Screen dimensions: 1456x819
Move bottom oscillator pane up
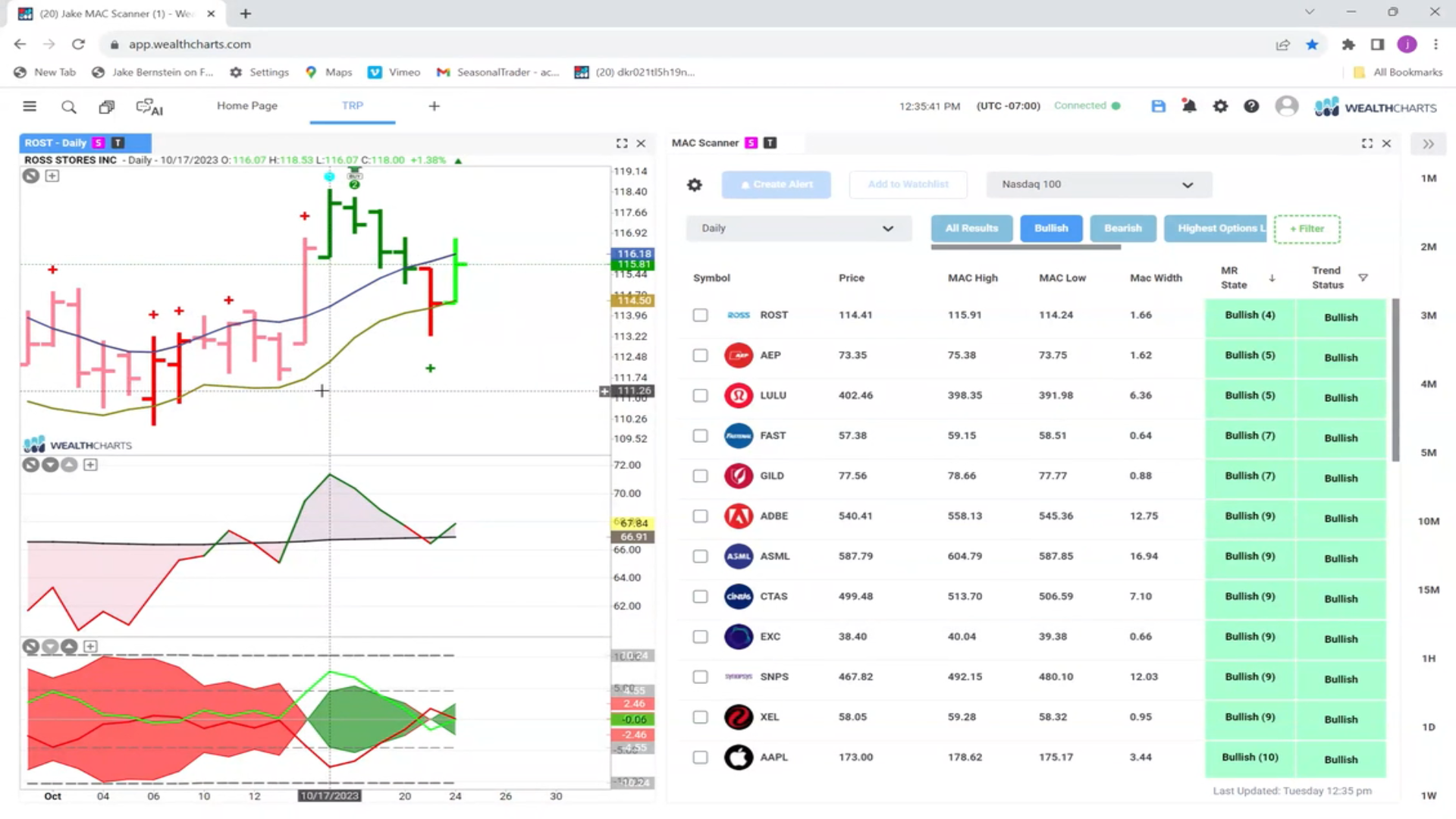point(69,646)
